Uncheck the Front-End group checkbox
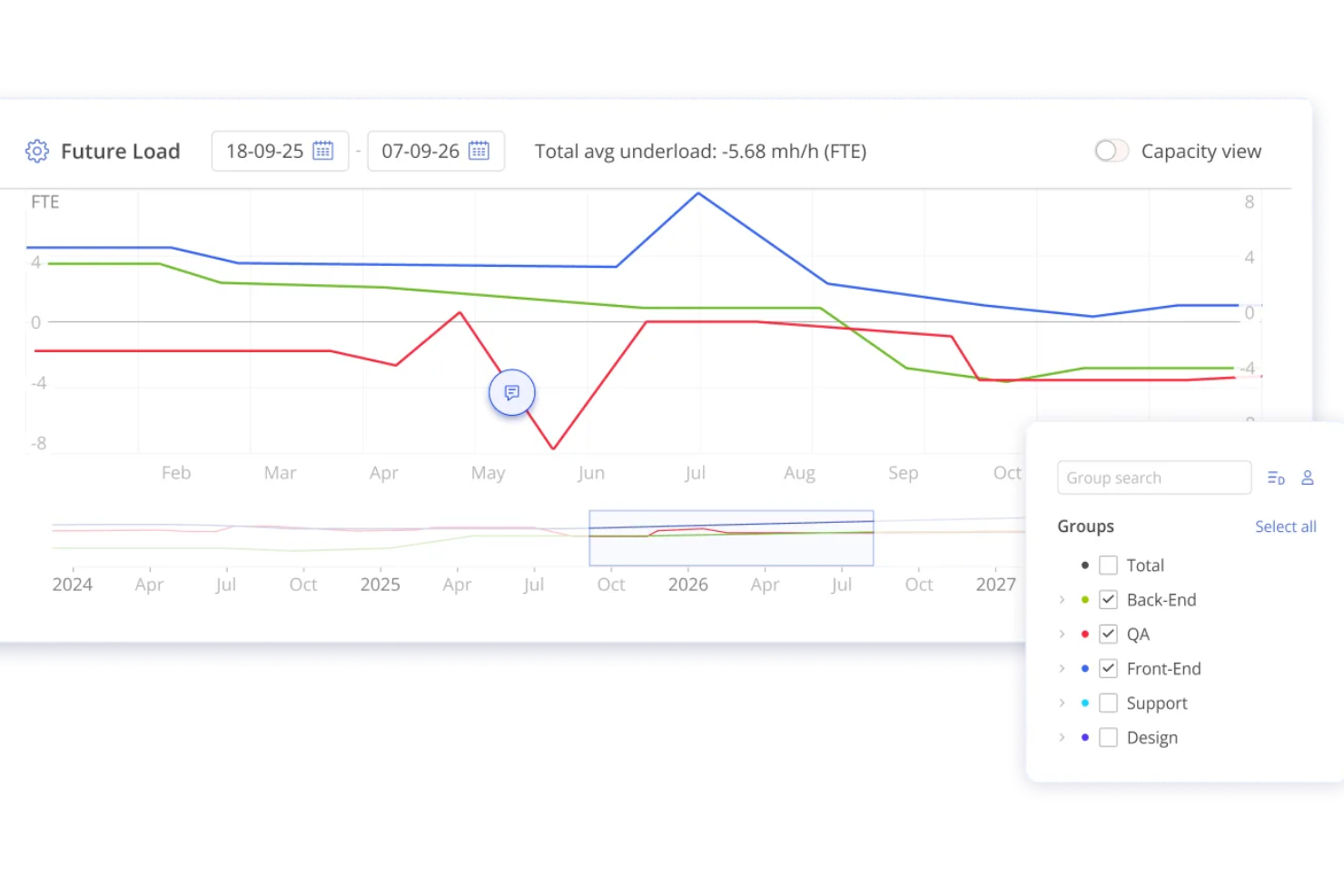This screenshot has width=1344, height=896. click(x=1108, y=668)
